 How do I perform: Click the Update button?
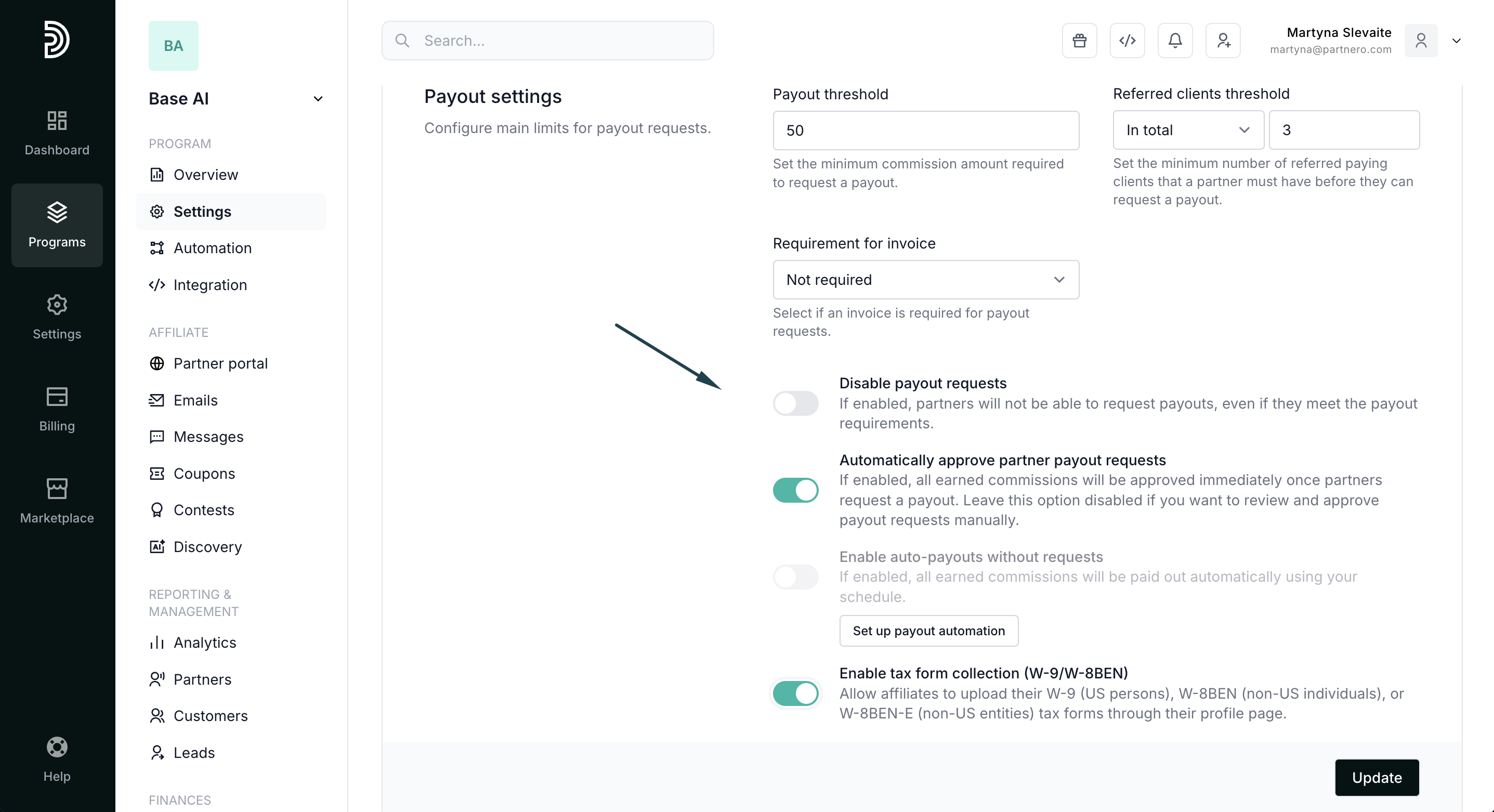point(1377,777)
